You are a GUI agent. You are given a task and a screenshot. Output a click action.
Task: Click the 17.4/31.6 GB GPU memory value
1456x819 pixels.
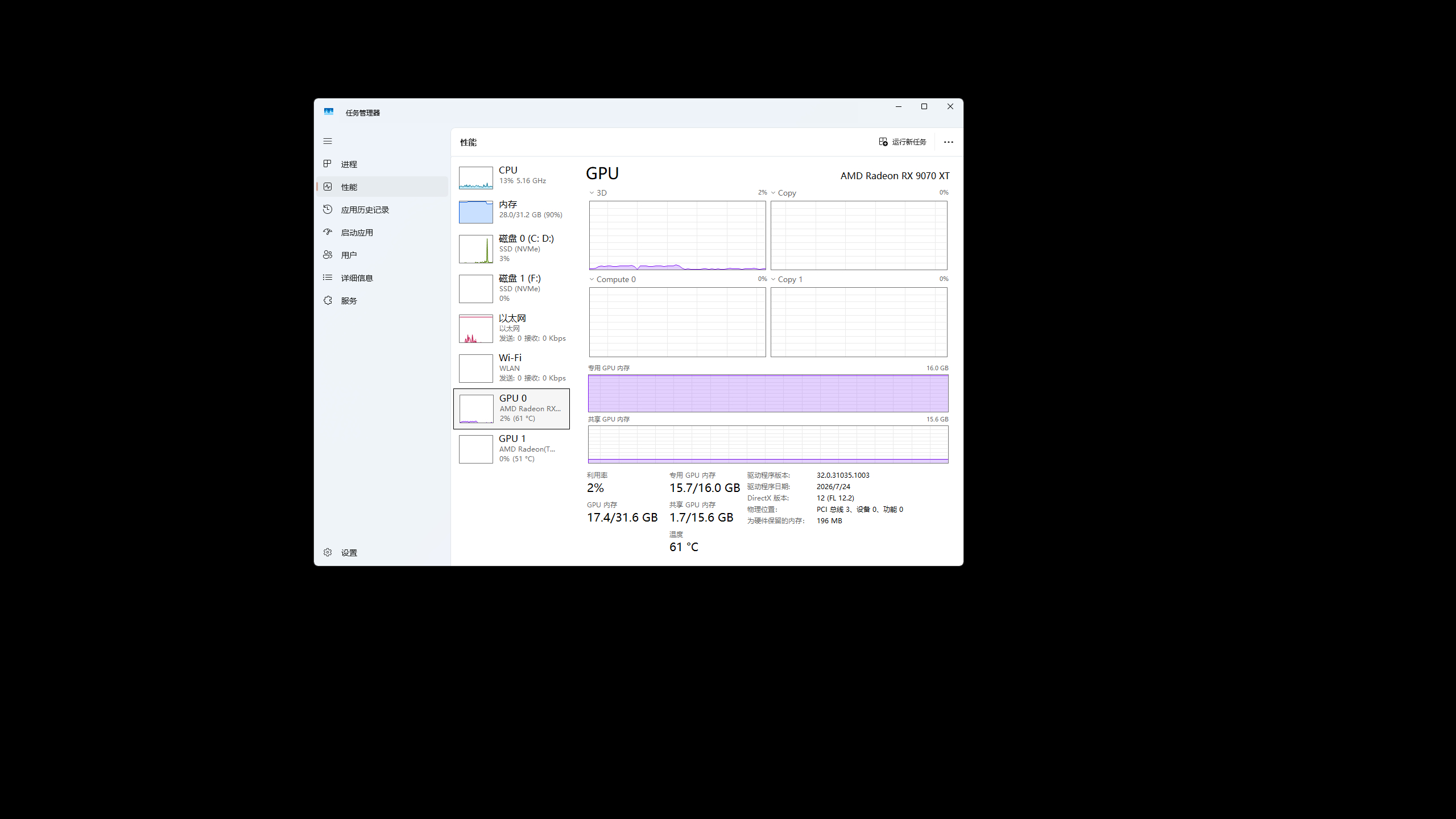coord(622,518)
